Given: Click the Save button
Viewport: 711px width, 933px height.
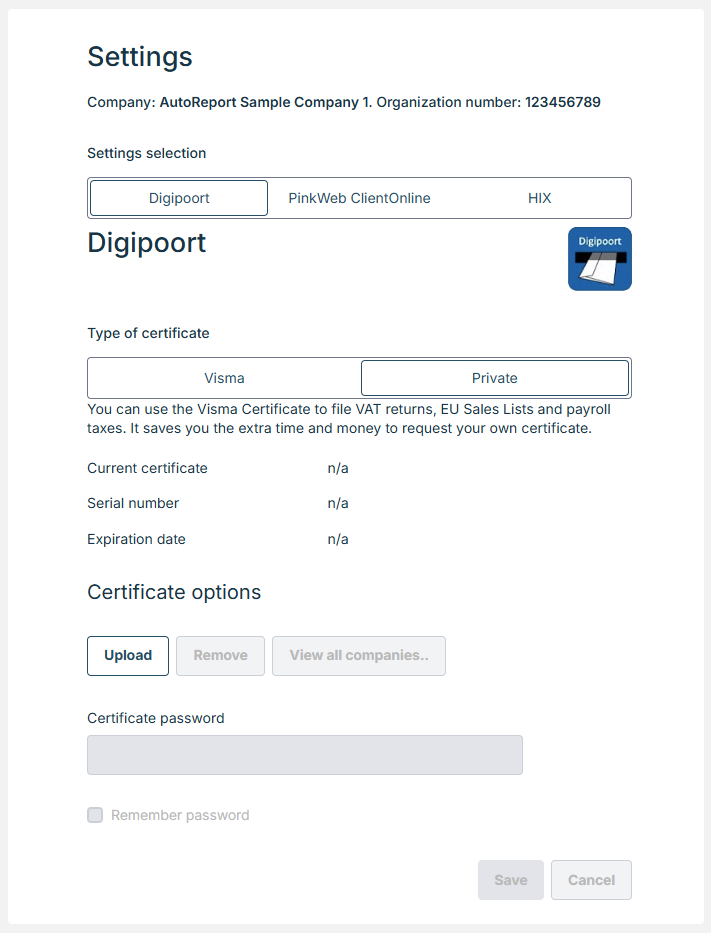Looking at the screenshot, I should [x=510, y=880].
